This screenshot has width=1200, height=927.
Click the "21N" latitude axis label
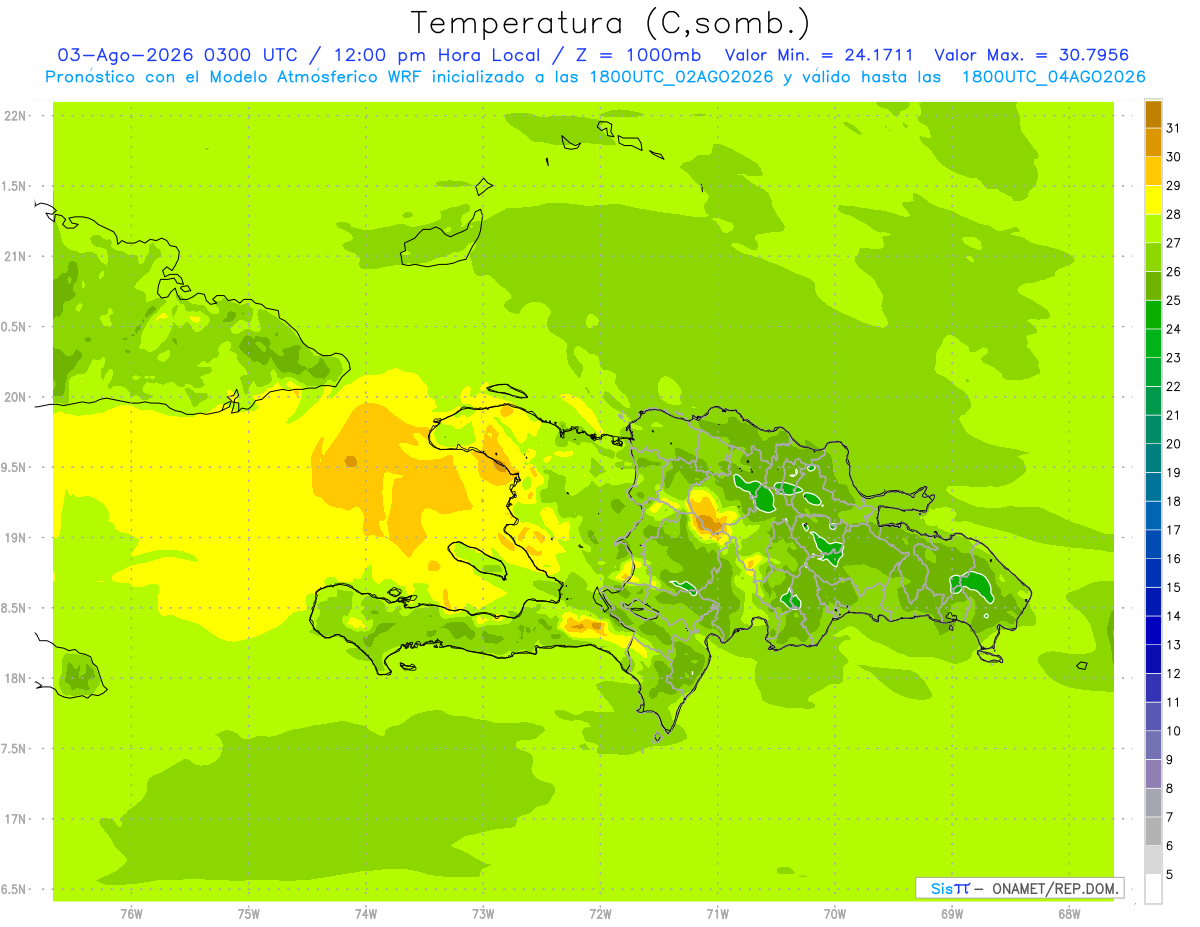tap(16, 256)
